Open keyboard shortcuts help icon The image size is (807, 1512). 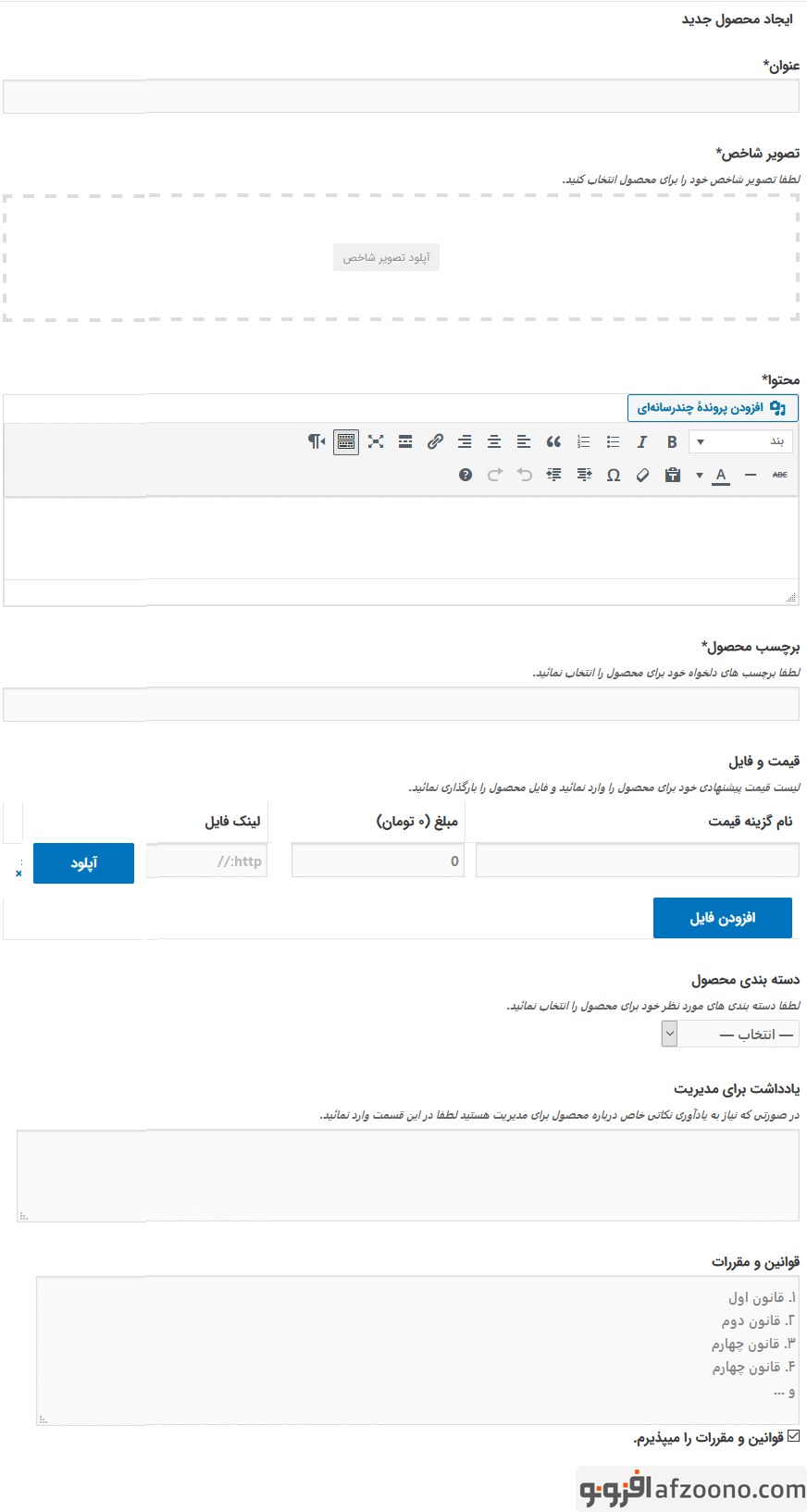(466, 476)
